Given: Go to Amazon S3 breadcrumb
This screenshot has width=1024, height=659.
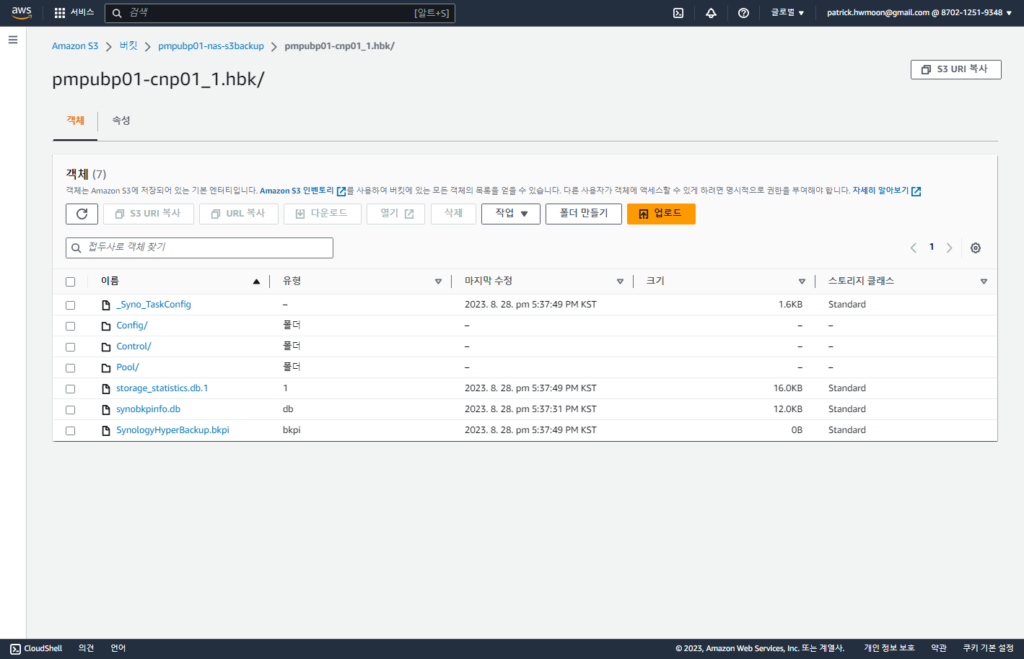Looking at the screenshot, I should (75, 46).
